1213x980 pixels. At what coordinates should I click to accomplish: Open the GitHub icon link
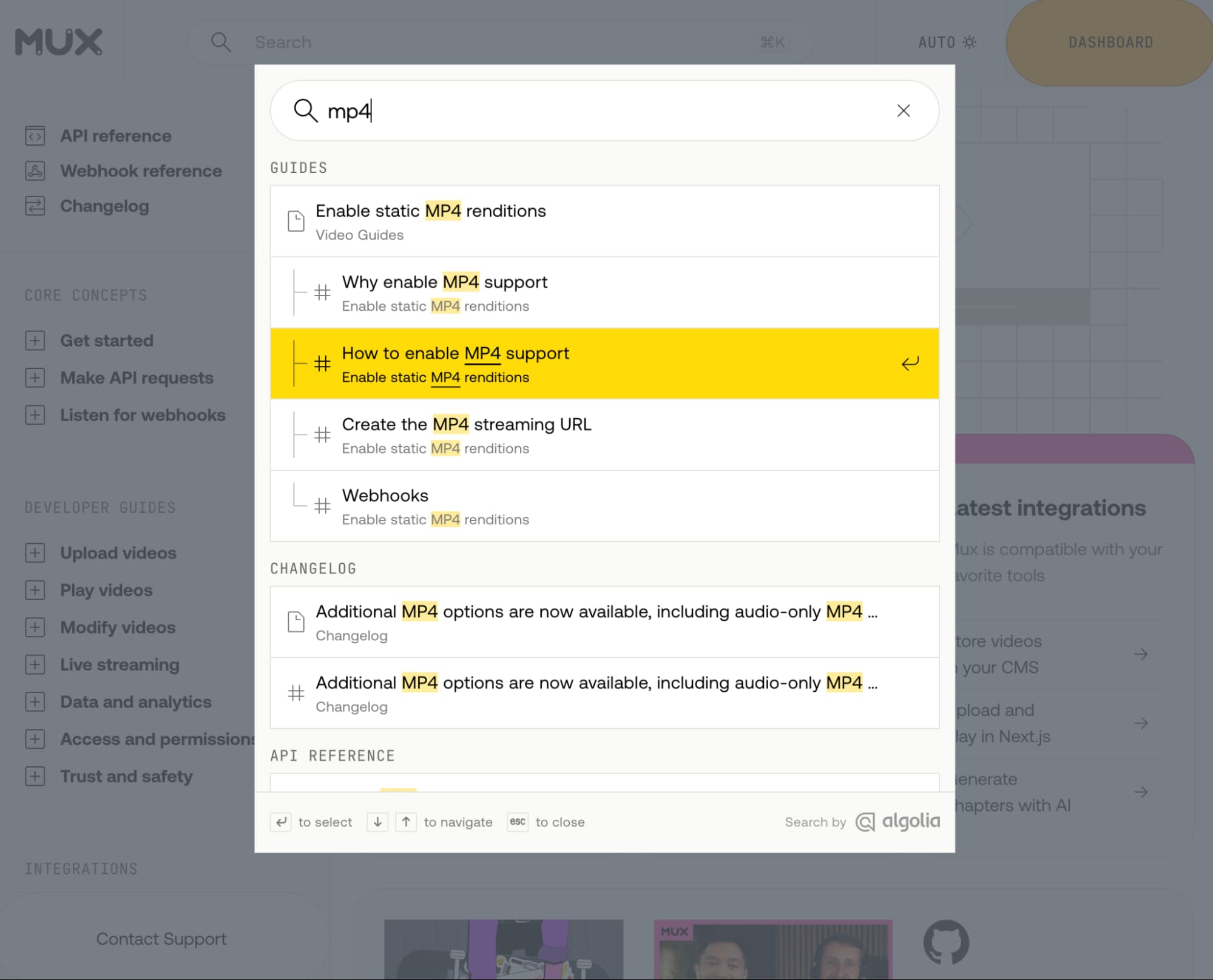(946, 942)
